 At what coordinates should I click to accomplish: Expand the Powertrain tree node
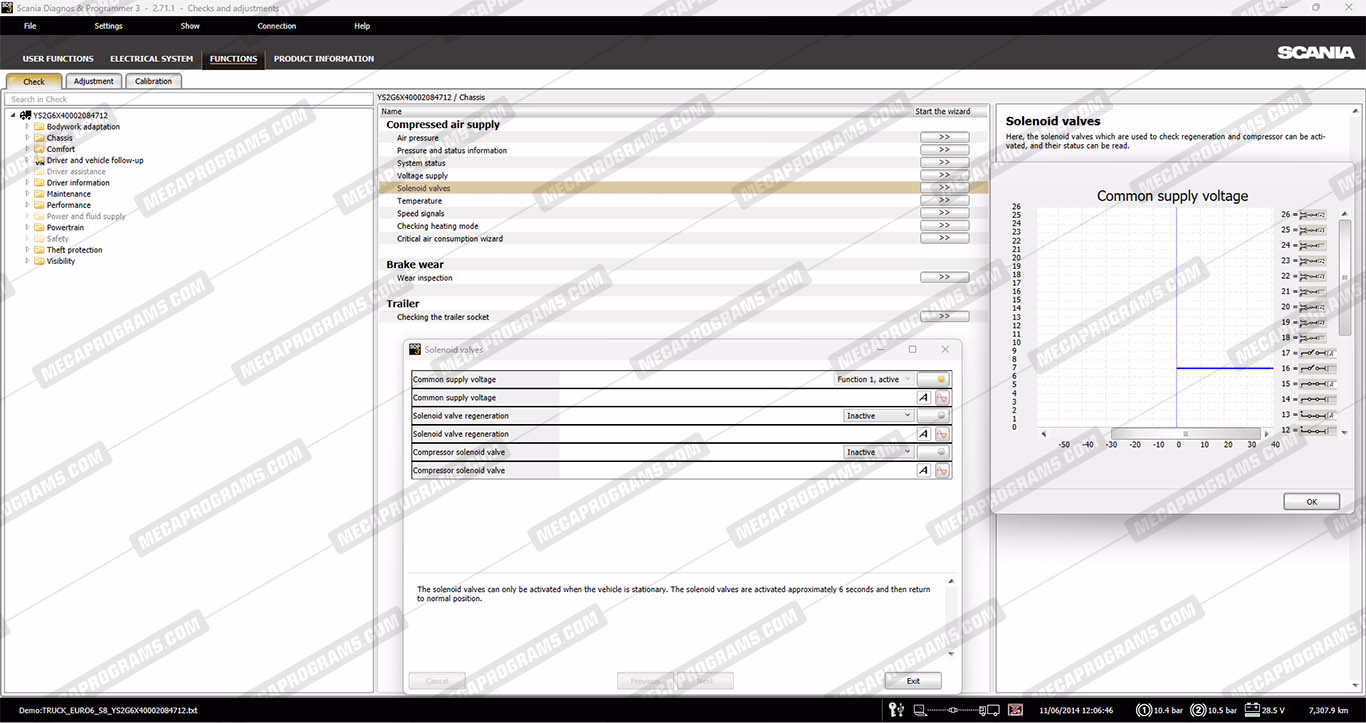(x=27, y=227)
